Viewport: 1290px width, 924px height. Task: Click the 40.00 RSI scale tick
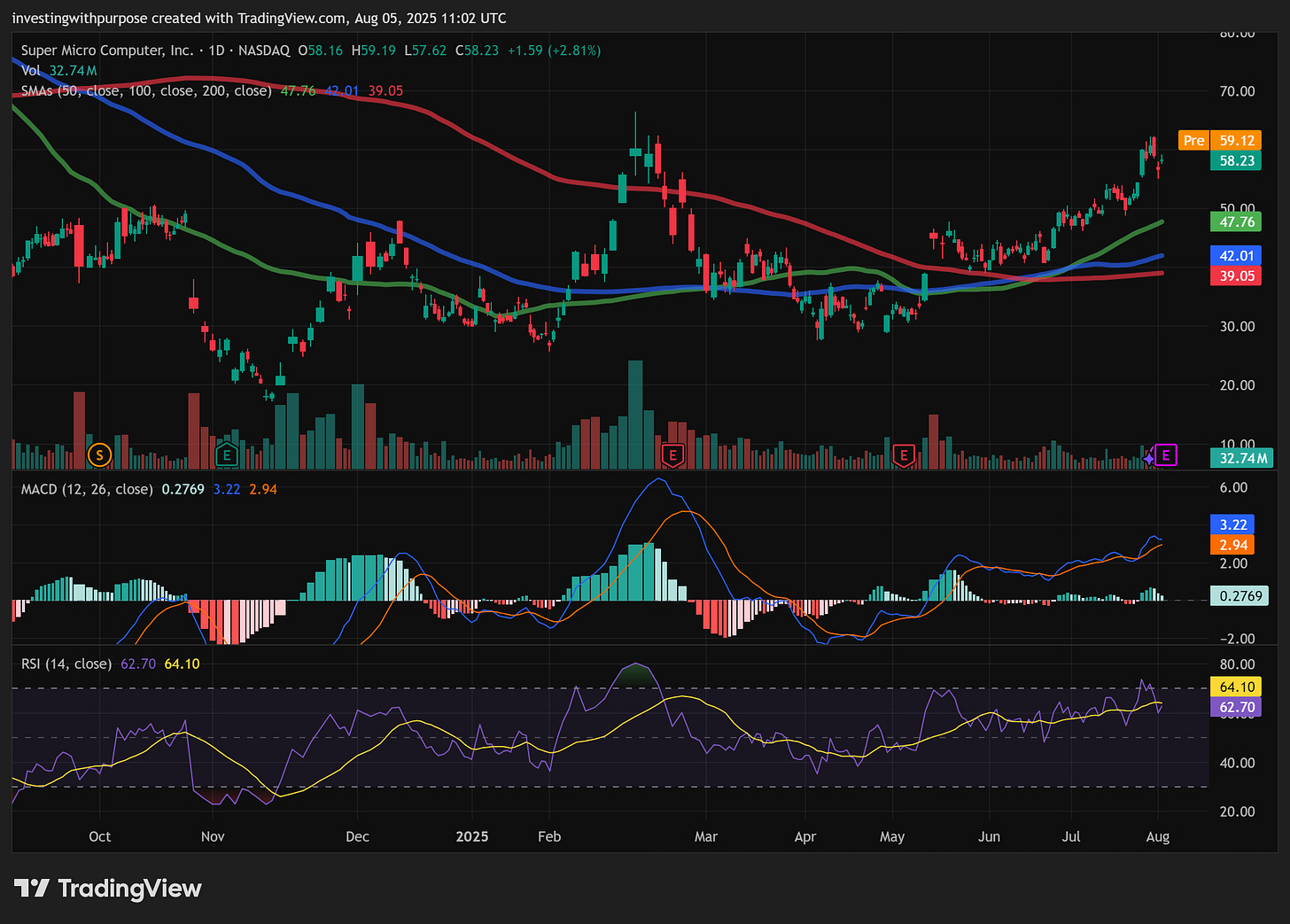click(x=1237, y=762)
